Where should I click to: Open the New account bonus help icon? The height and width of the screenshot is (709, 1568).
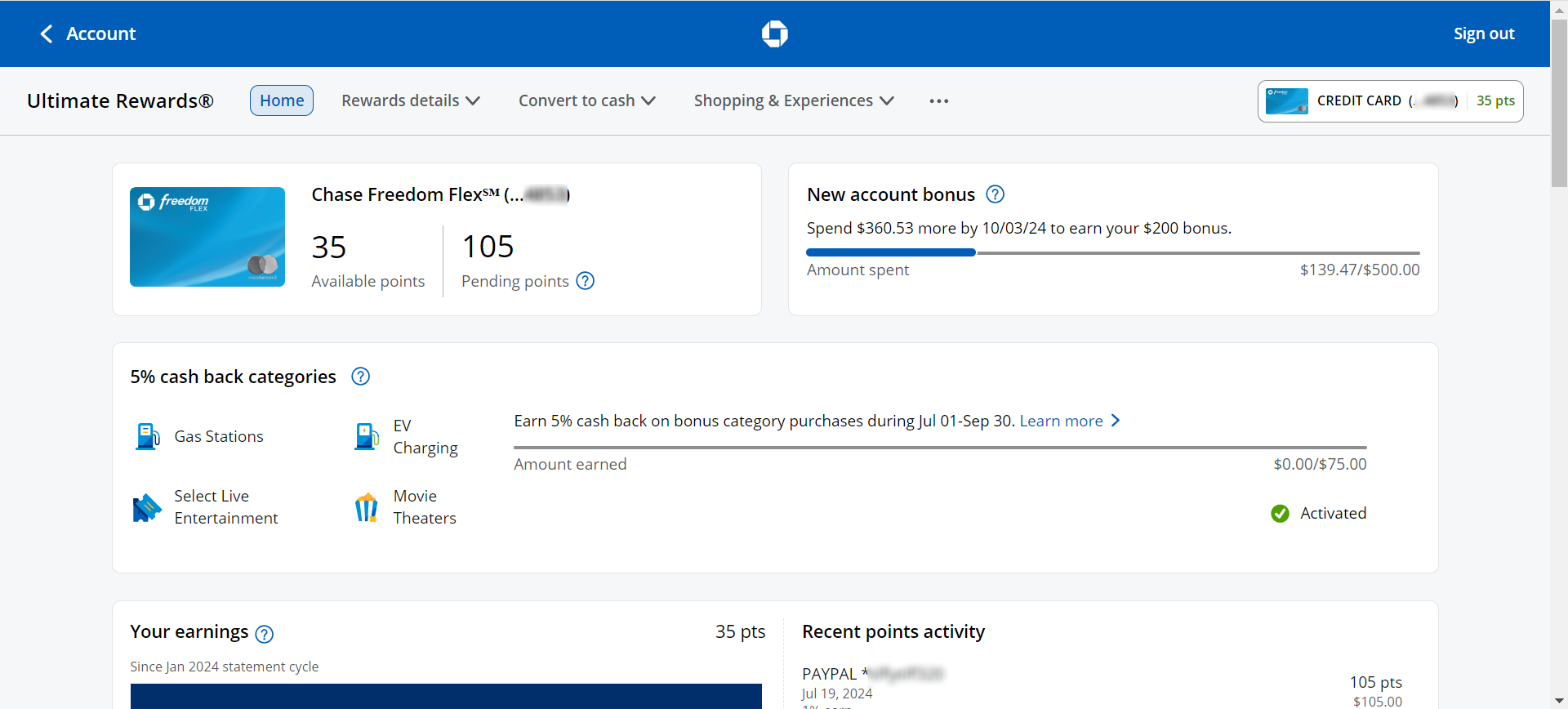(995, 194)
